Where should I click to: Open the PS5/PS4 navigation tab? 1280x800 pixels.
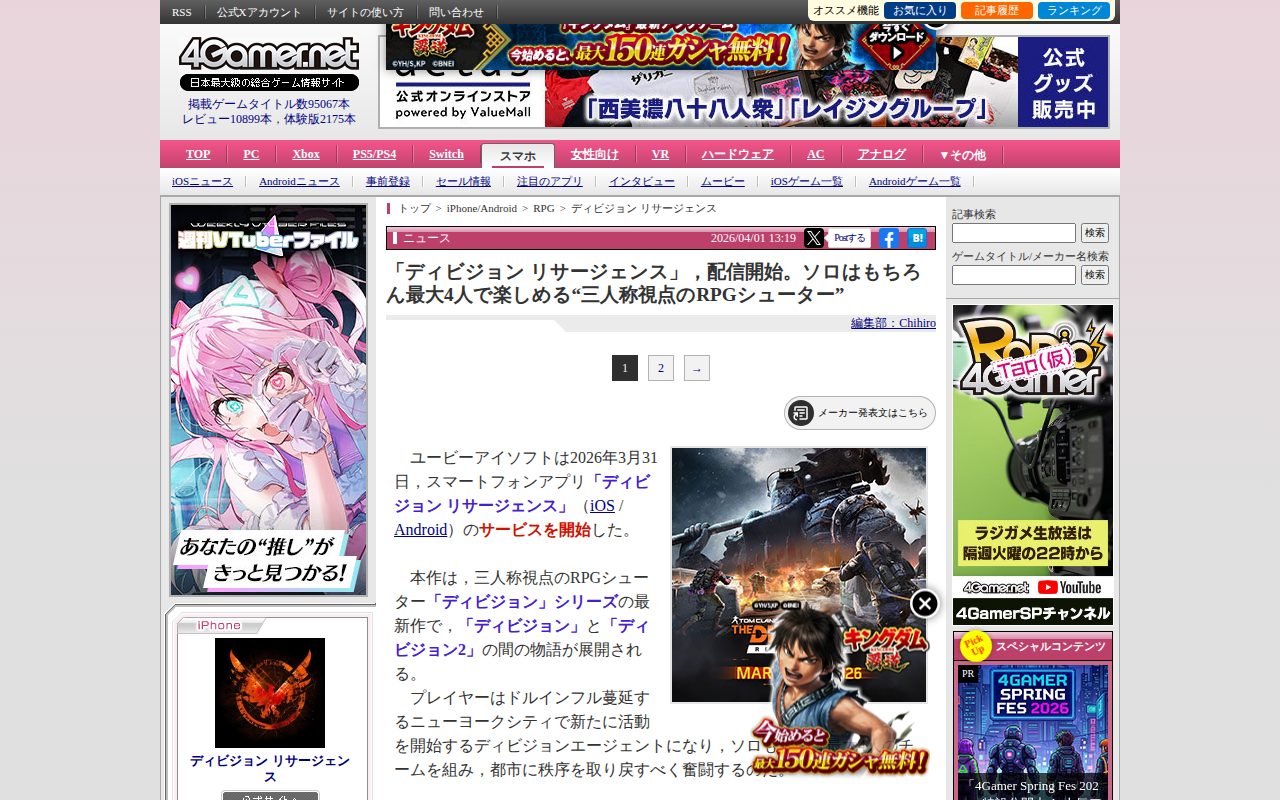click(x=374, y=154)
